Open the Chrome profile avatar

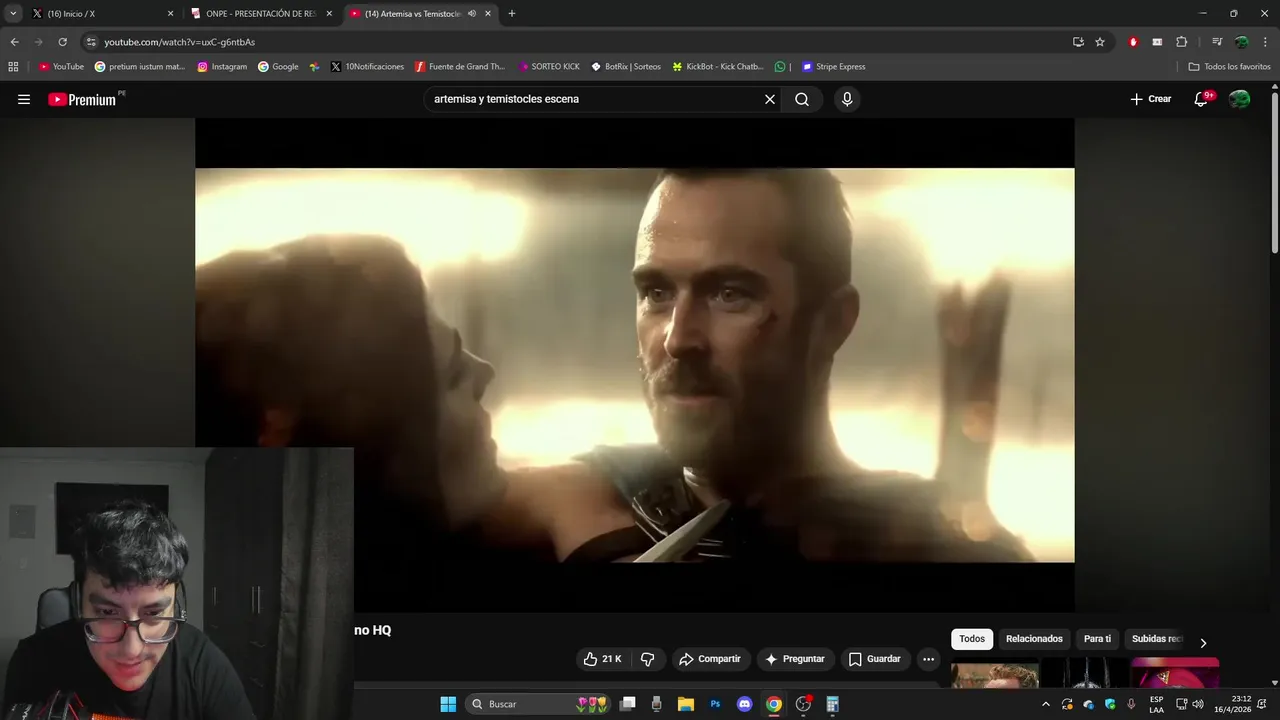pos(1241,42)
